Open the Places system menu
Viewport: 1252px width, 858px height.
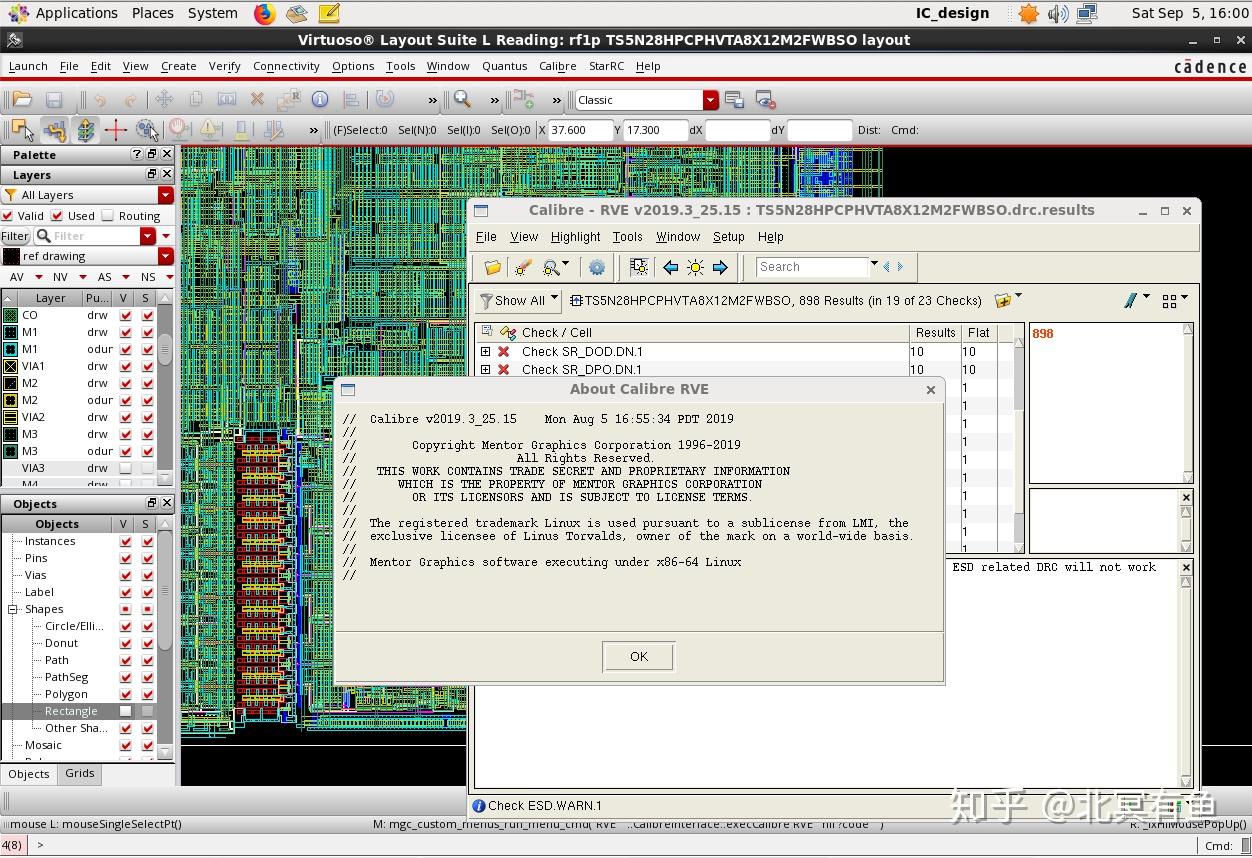click(152, 13)
